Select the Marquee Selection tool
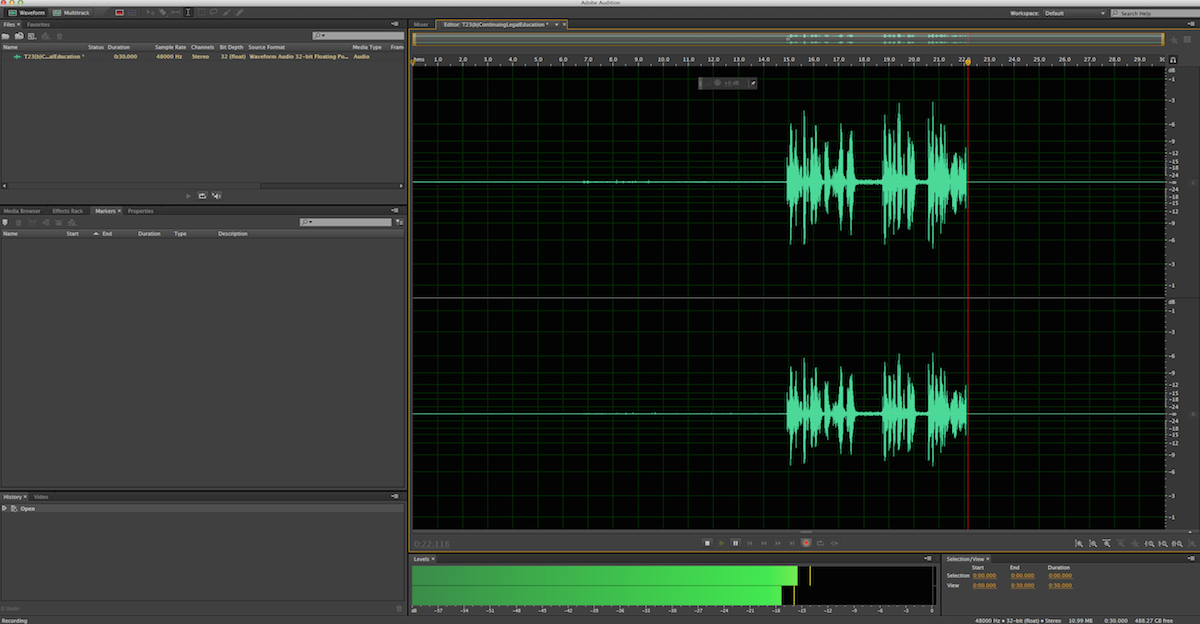This screenshot has height=624, width=1200. 201,12
